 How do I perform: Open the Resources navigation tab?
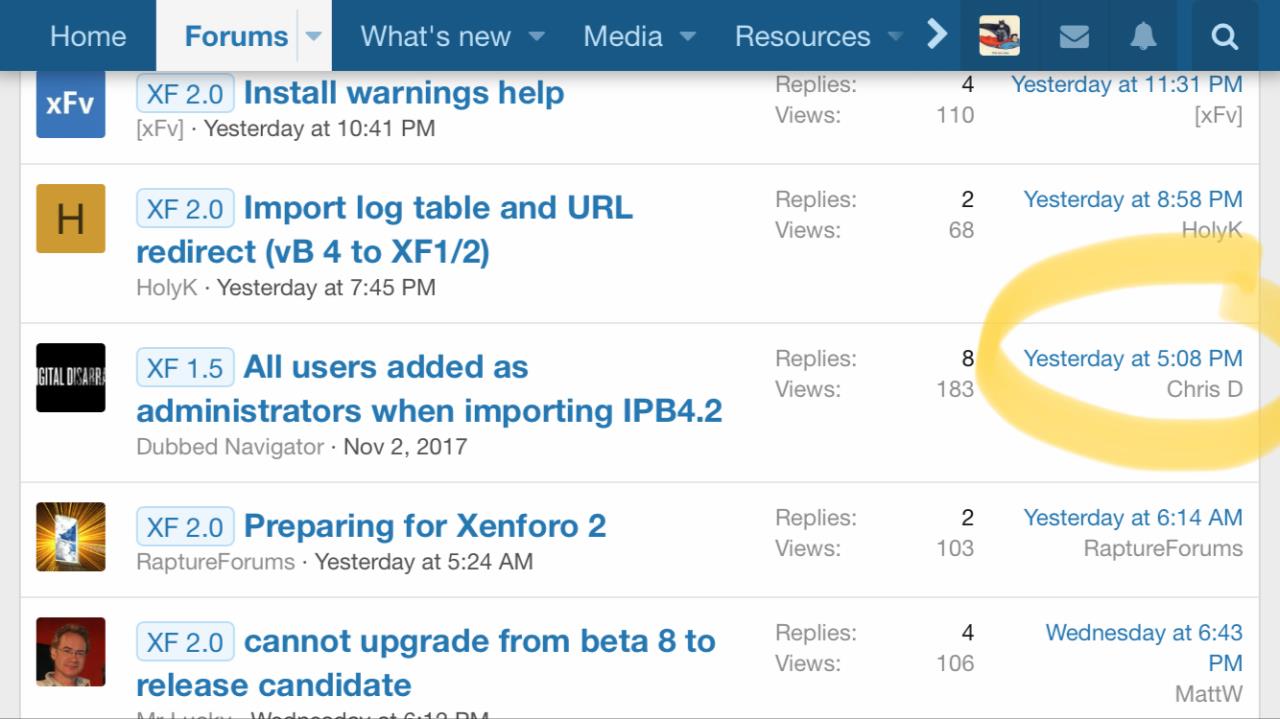point(802,37)
